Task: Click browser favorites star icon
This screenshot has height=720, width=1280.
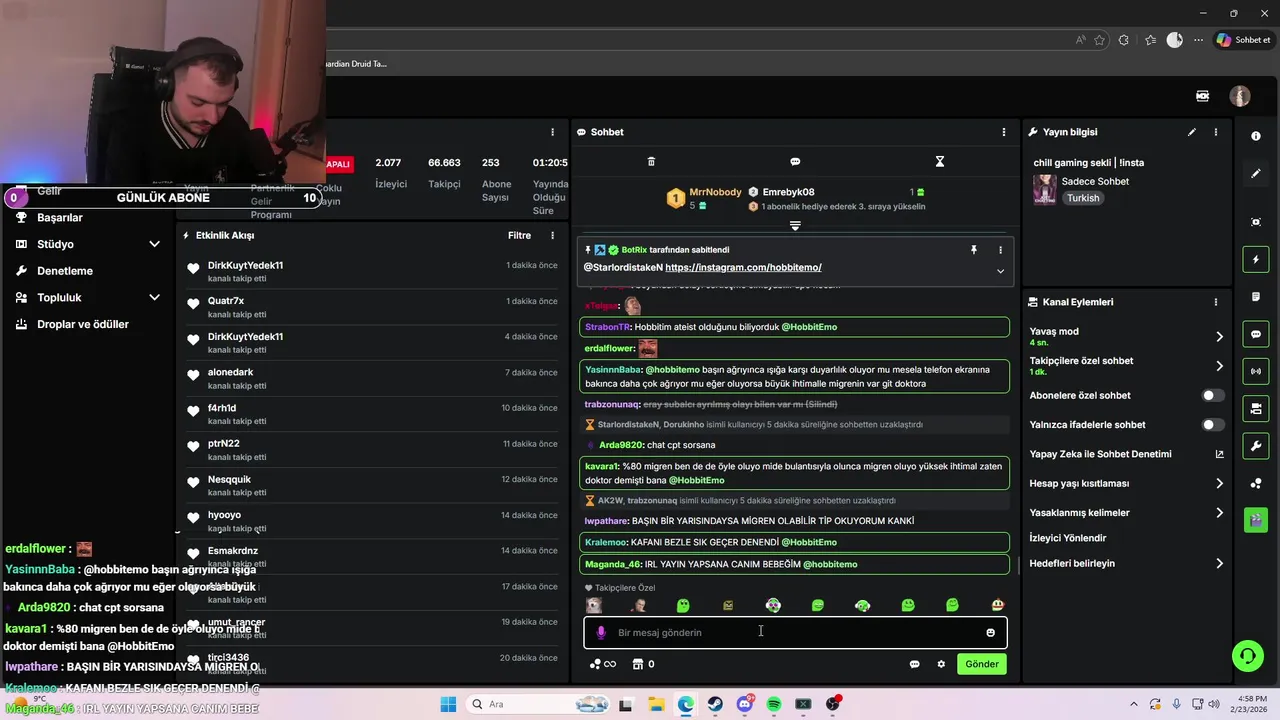Action: (1100, 40)
